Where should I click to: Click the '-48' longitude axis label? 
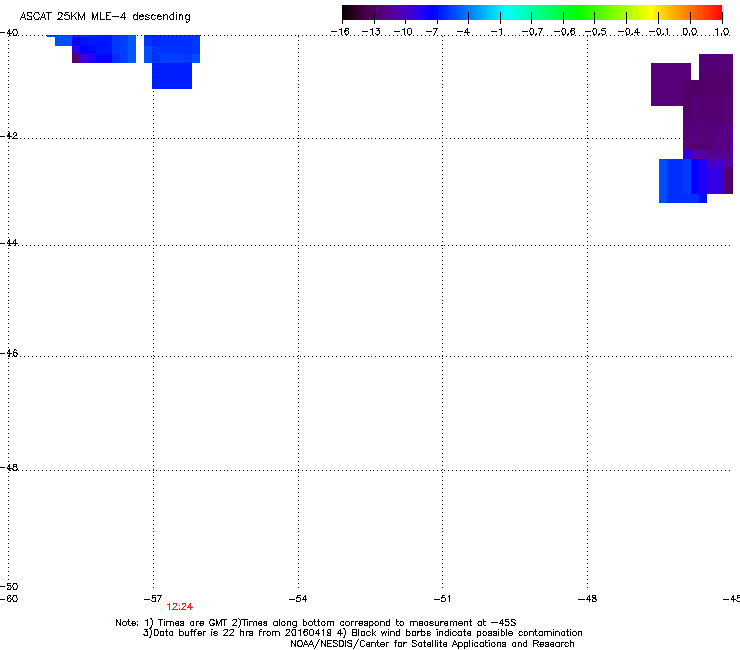tap(588, 599)
